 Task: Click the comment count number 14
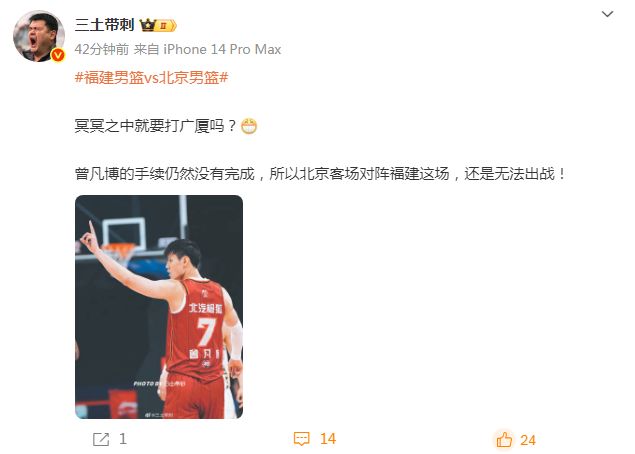pos(328,439)
